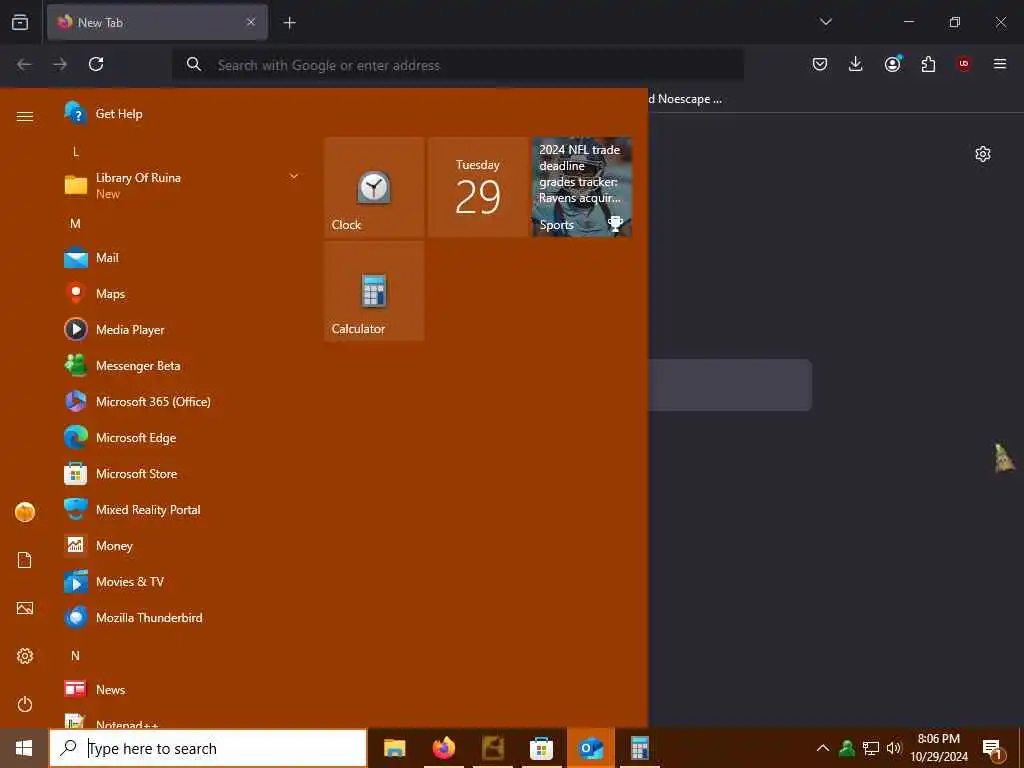Open Firefox account menu
Viewport: 1024px width, 768px height.
pos(892,64)
